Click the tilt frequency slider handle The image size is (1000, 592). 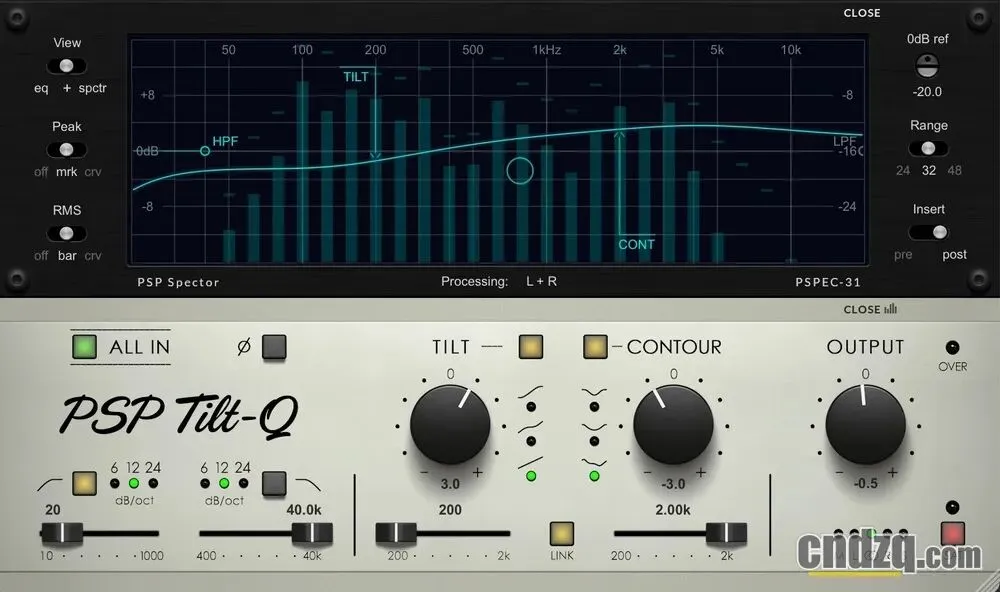[396, 533]
